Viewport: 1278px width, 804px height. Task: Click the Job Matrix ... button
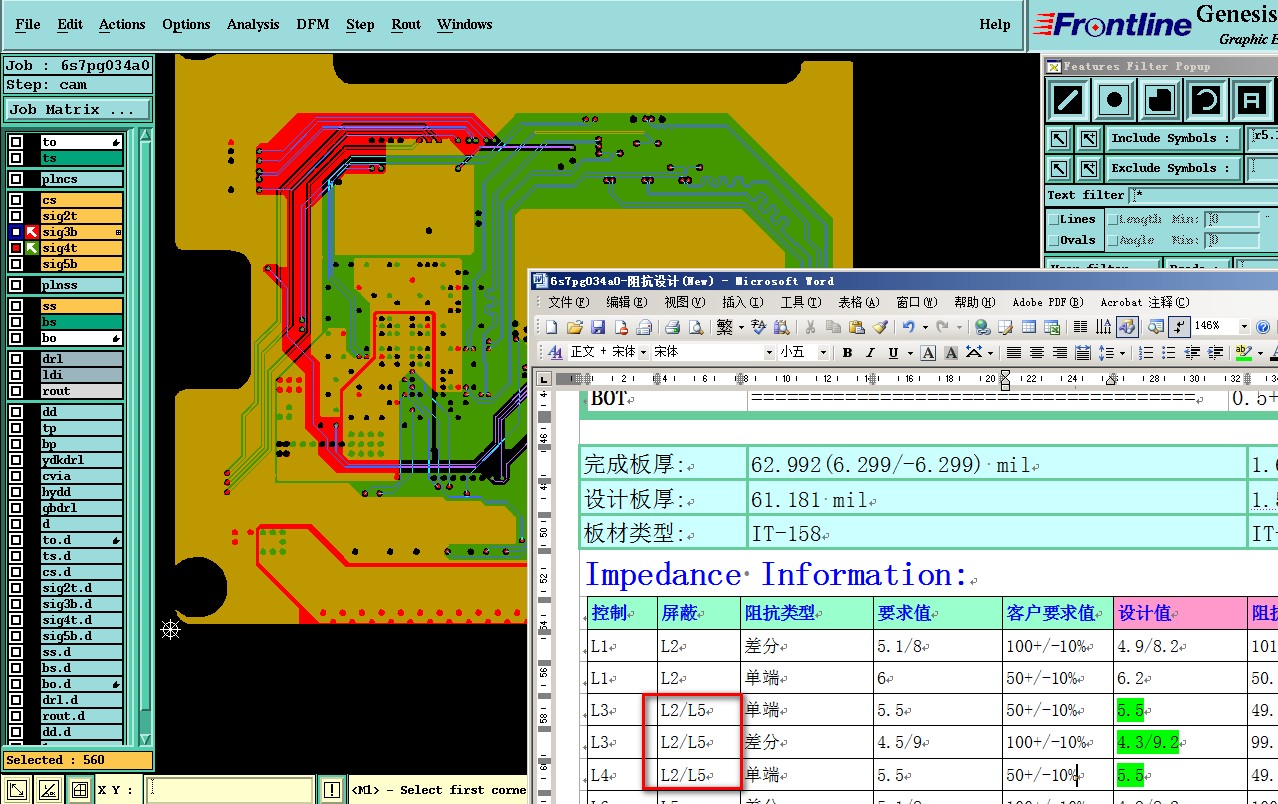pos(77,110)
